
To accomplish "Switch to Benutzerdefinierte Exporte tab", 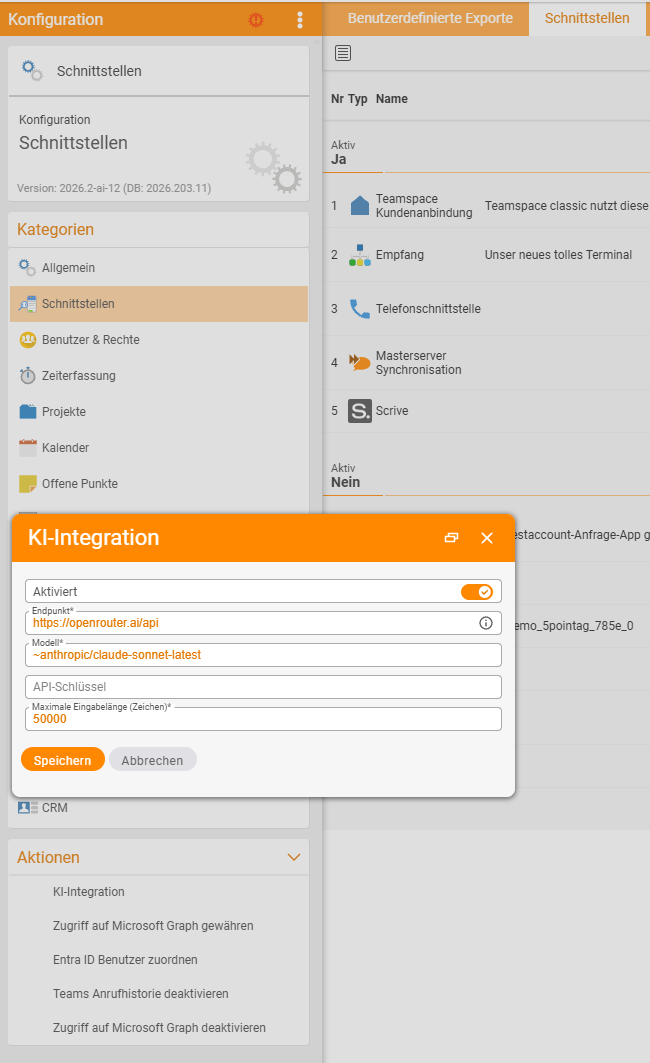I will coord(430,18).
